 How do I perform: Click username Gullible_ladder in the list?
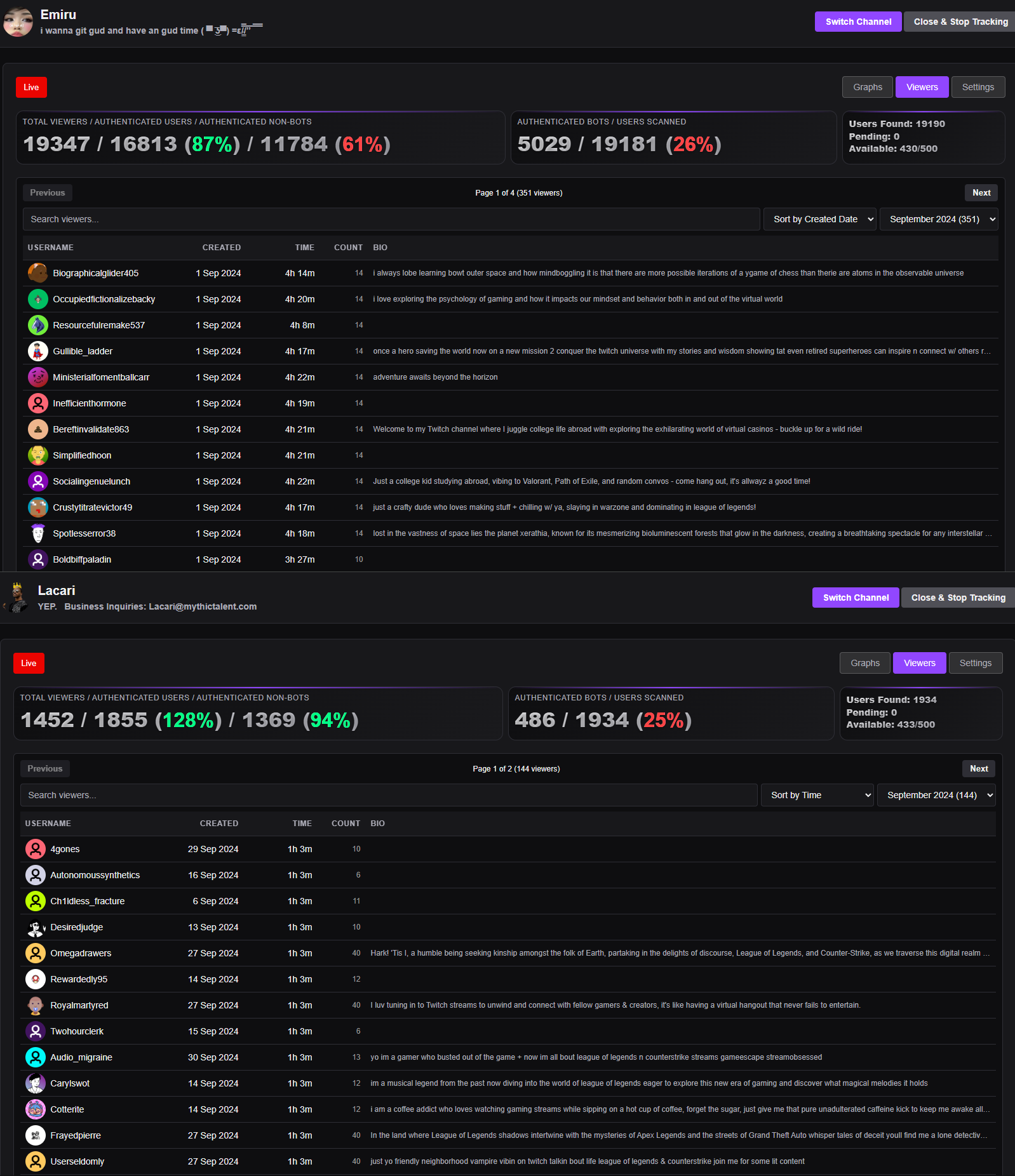point(83,351)
